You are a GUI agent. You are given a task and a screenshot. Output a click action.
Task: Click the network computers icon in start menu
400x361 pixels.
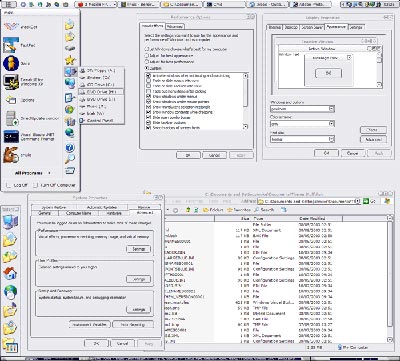click(x=70, y=83)
